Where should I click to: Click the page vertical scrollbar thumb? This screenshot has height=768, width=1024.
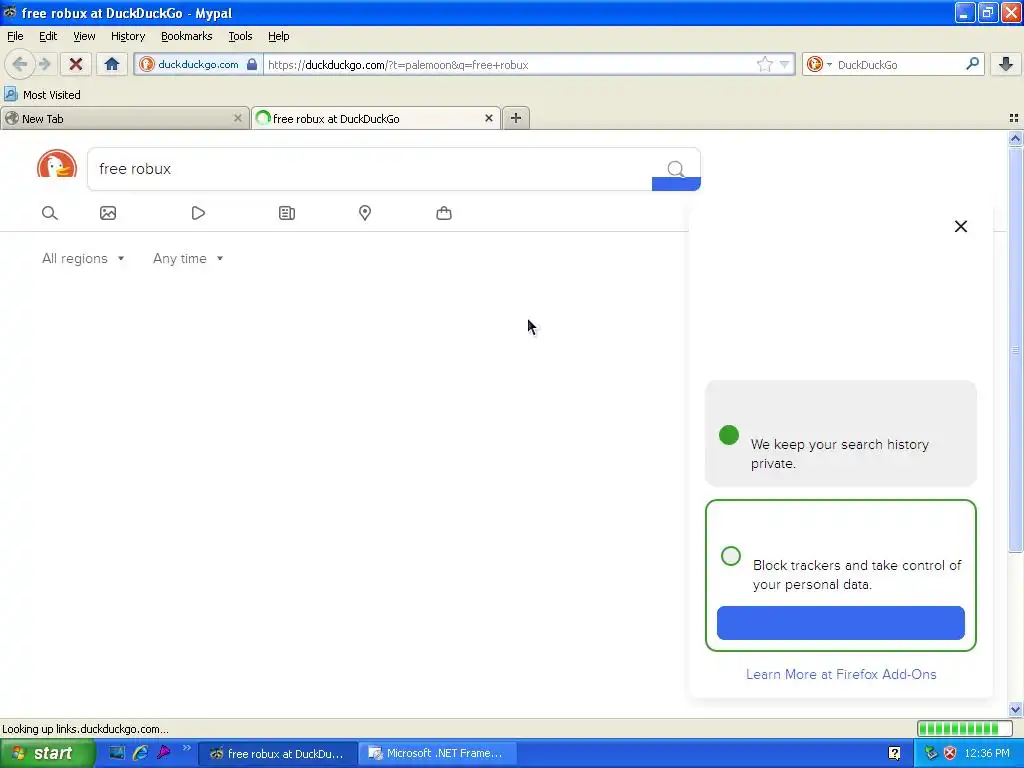1015,349
